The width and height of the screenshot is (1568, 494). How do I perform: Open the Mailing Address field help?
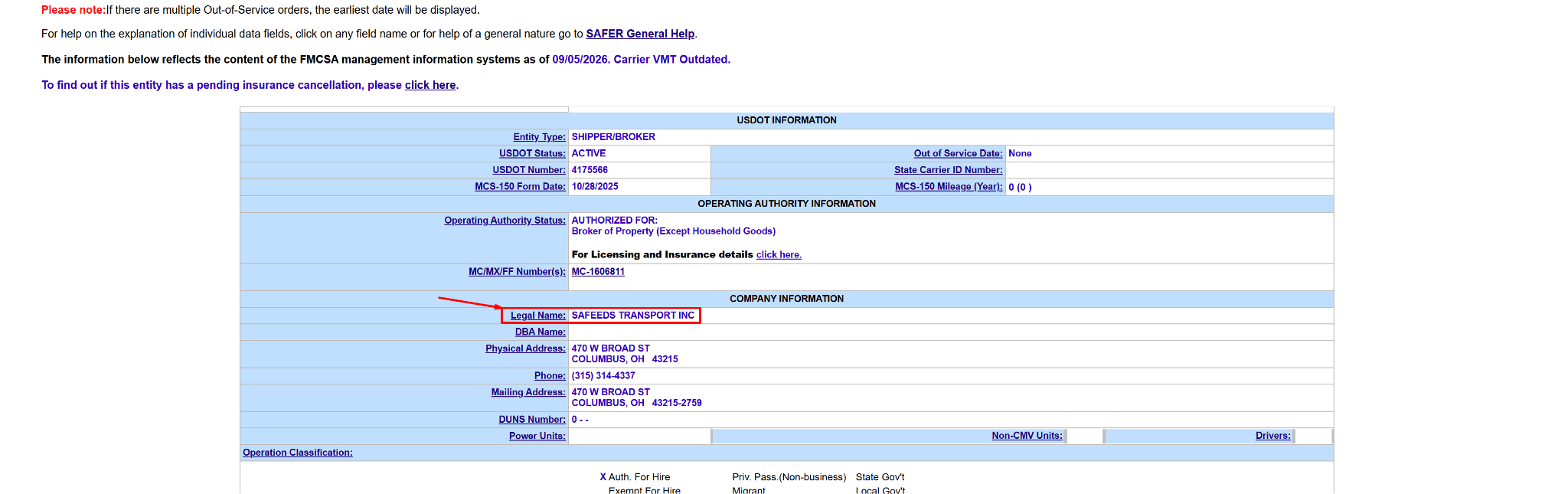click(x=528, y=392)
